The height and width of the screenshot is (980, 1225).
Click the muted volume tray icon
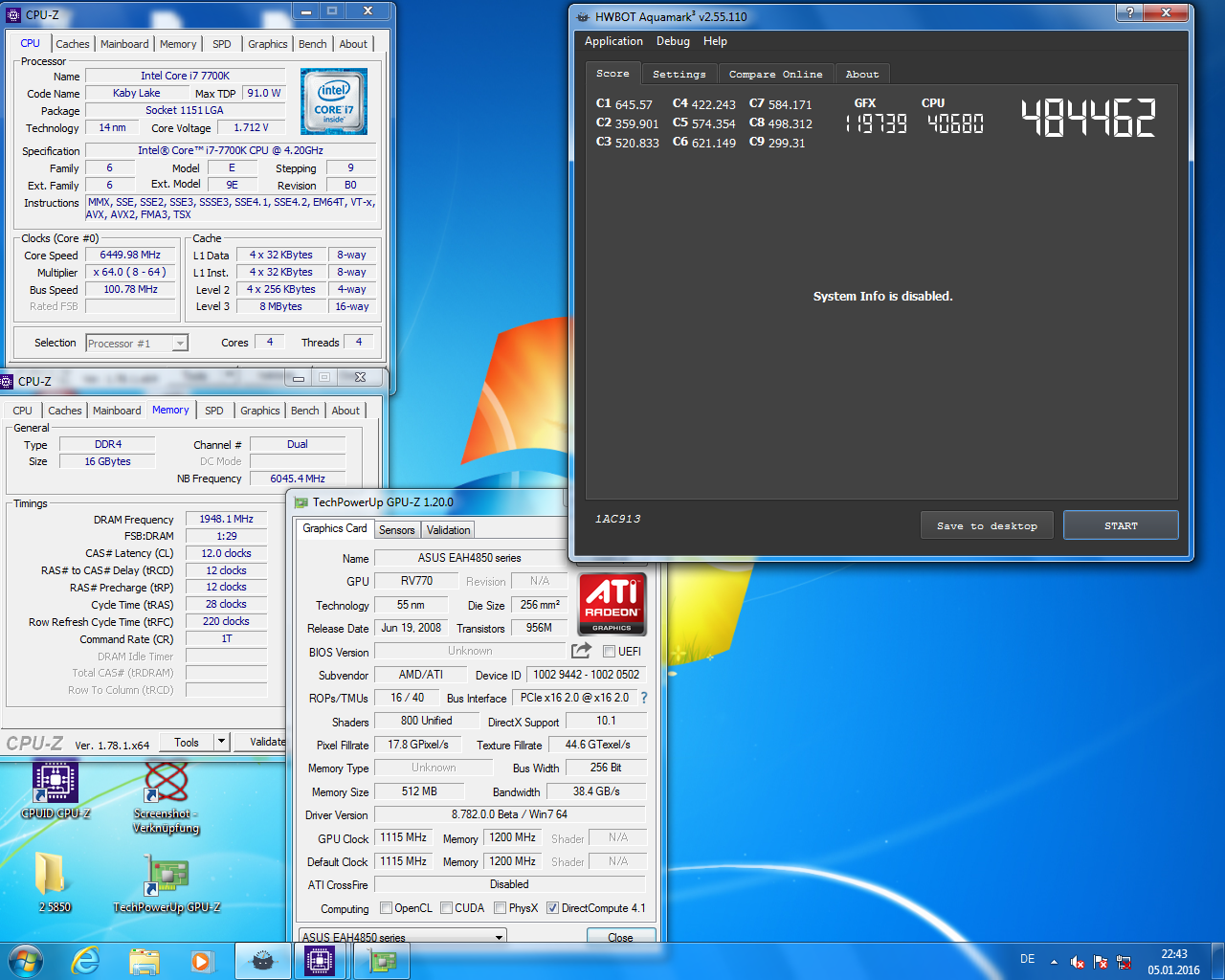point(1078,962)
